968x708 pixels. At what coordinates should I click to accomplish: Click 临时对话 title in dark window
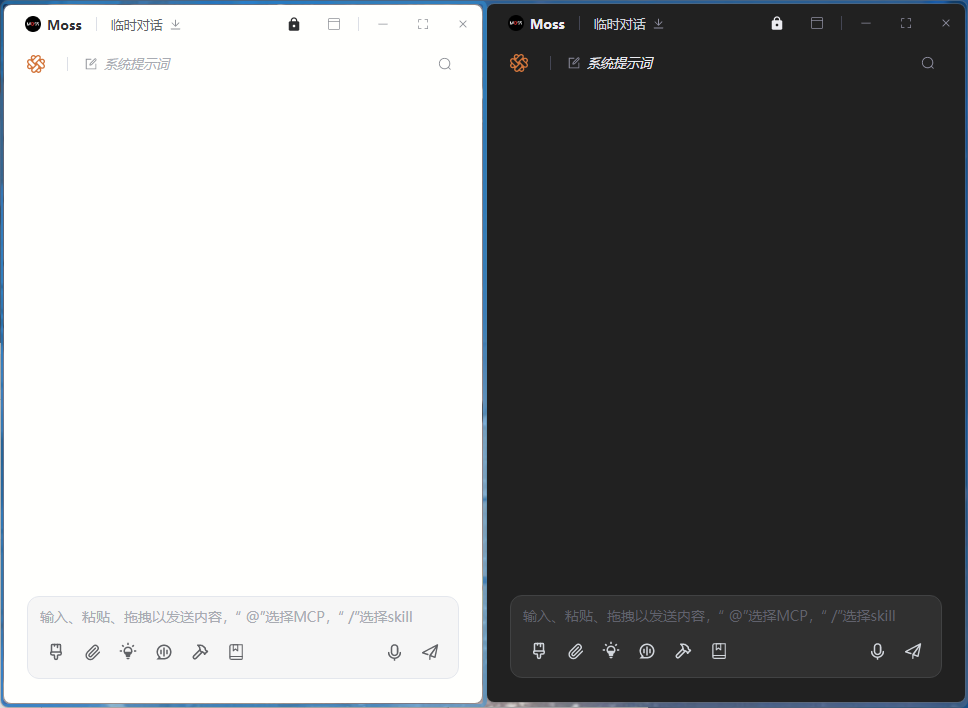[x=619, y=24]
